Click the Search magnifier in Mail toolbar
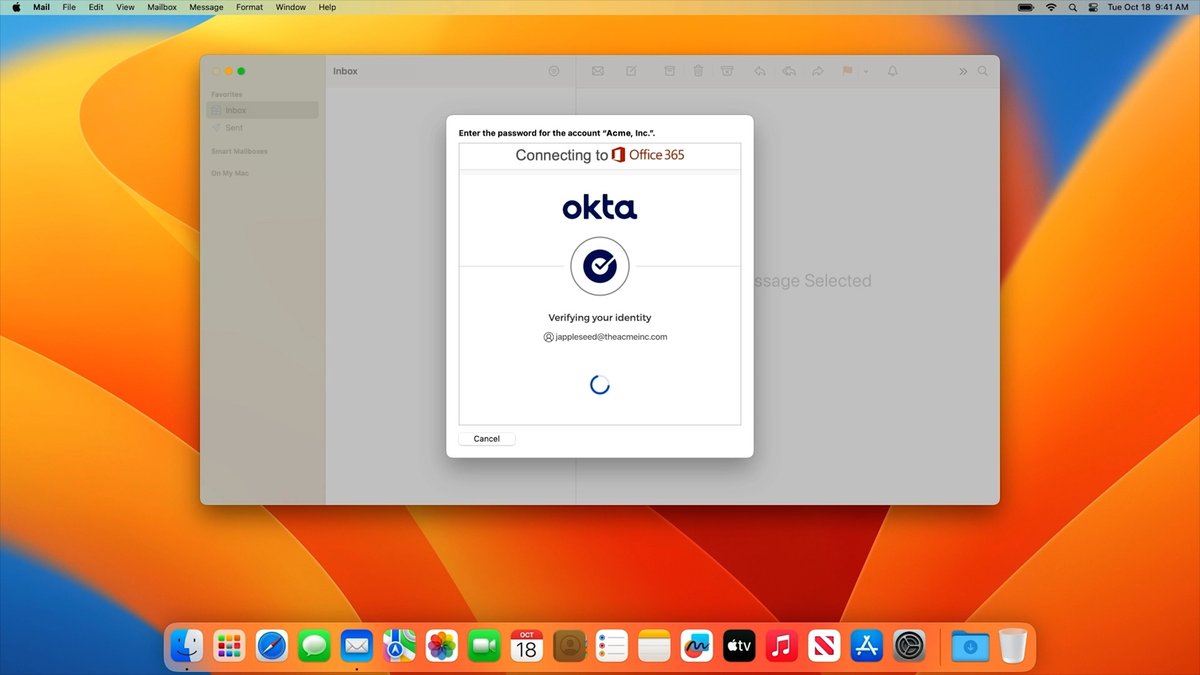This screenshot has height=675, width=1200. point(983,71)
